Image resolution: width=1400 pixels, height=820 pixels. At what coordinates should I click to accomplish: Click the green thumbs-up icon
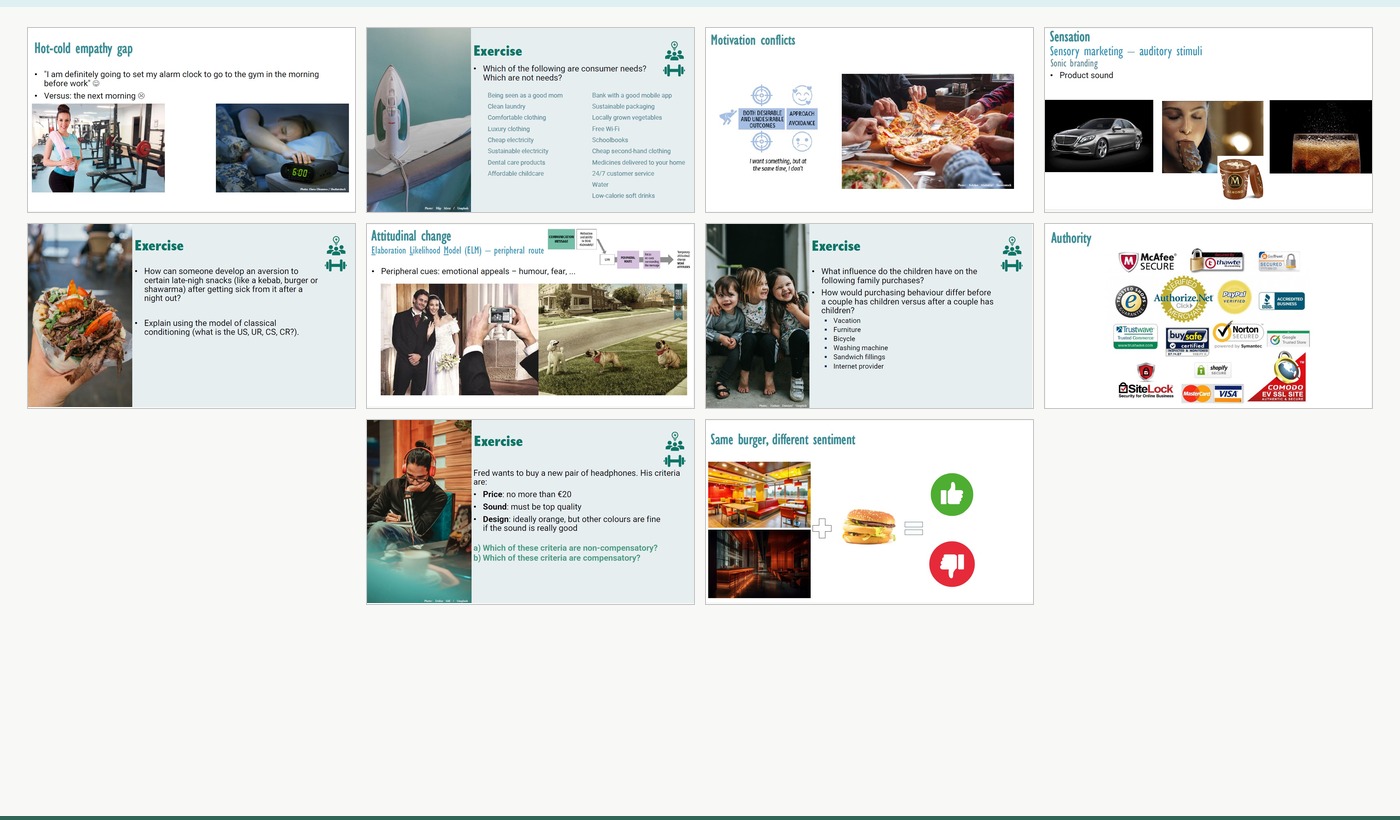[x=951, y=493]
